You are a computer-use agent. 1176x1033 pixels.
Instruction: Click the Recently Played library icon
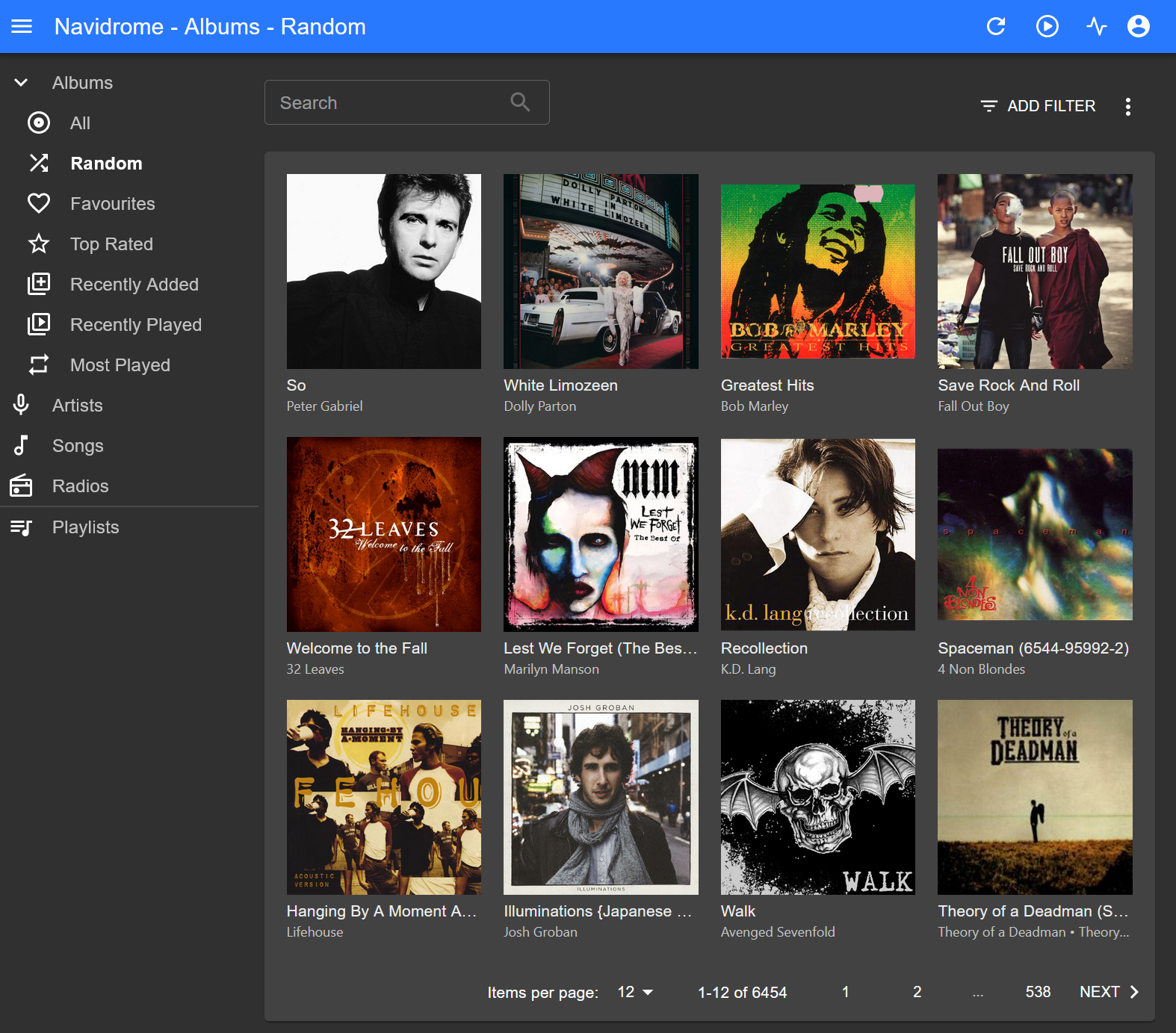pyautogui.click(x=39, y=324)
